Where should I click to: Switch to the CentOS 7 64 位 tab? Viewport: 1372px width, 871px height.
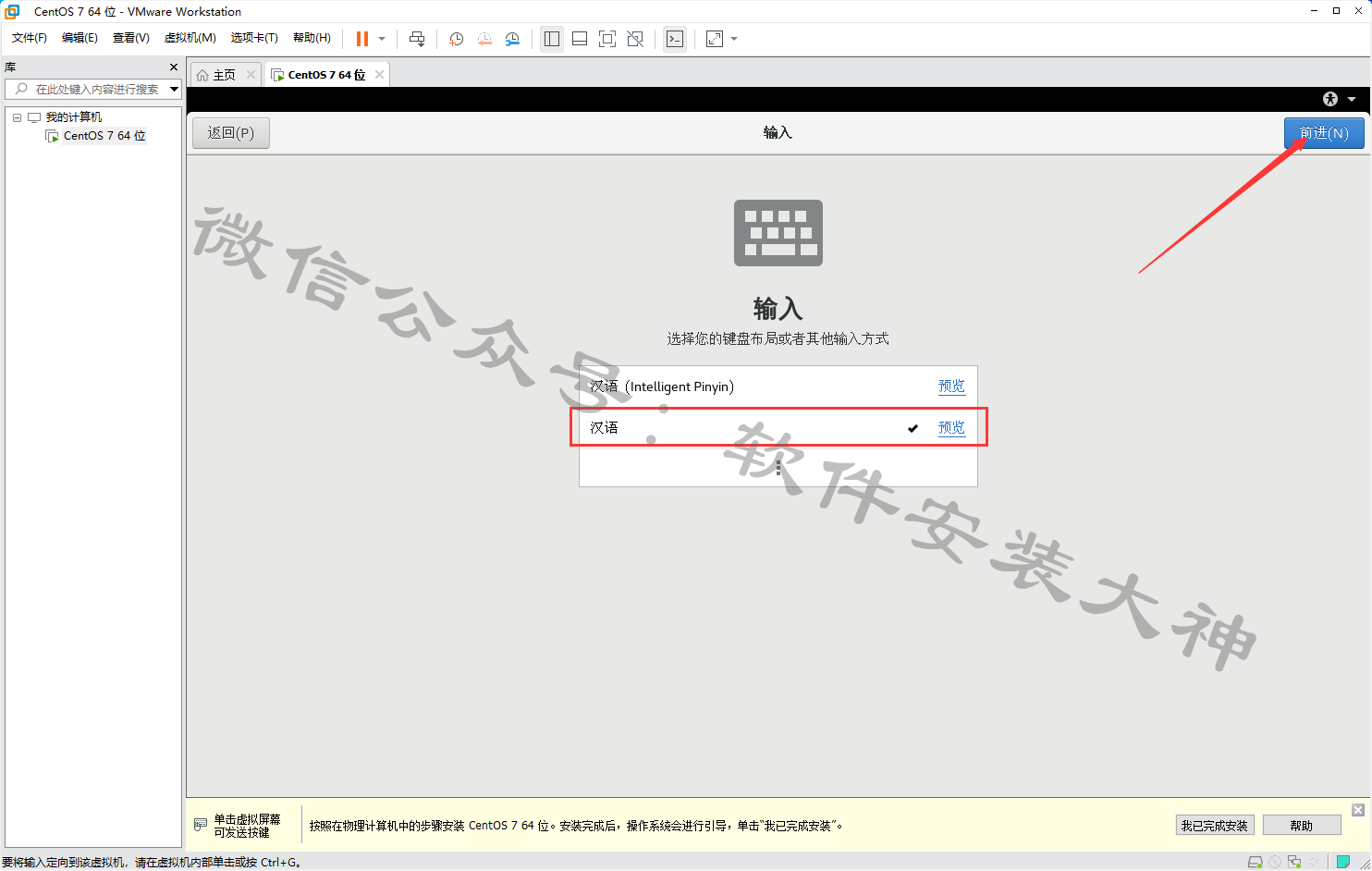[x=326, y=75]
